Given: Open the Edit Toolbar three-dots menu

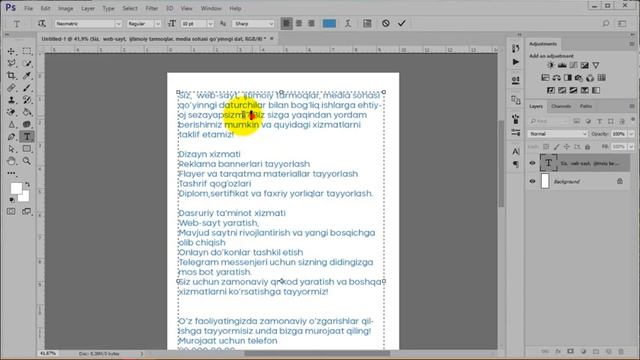Looking at the screenshot, I should click(11, 173).
